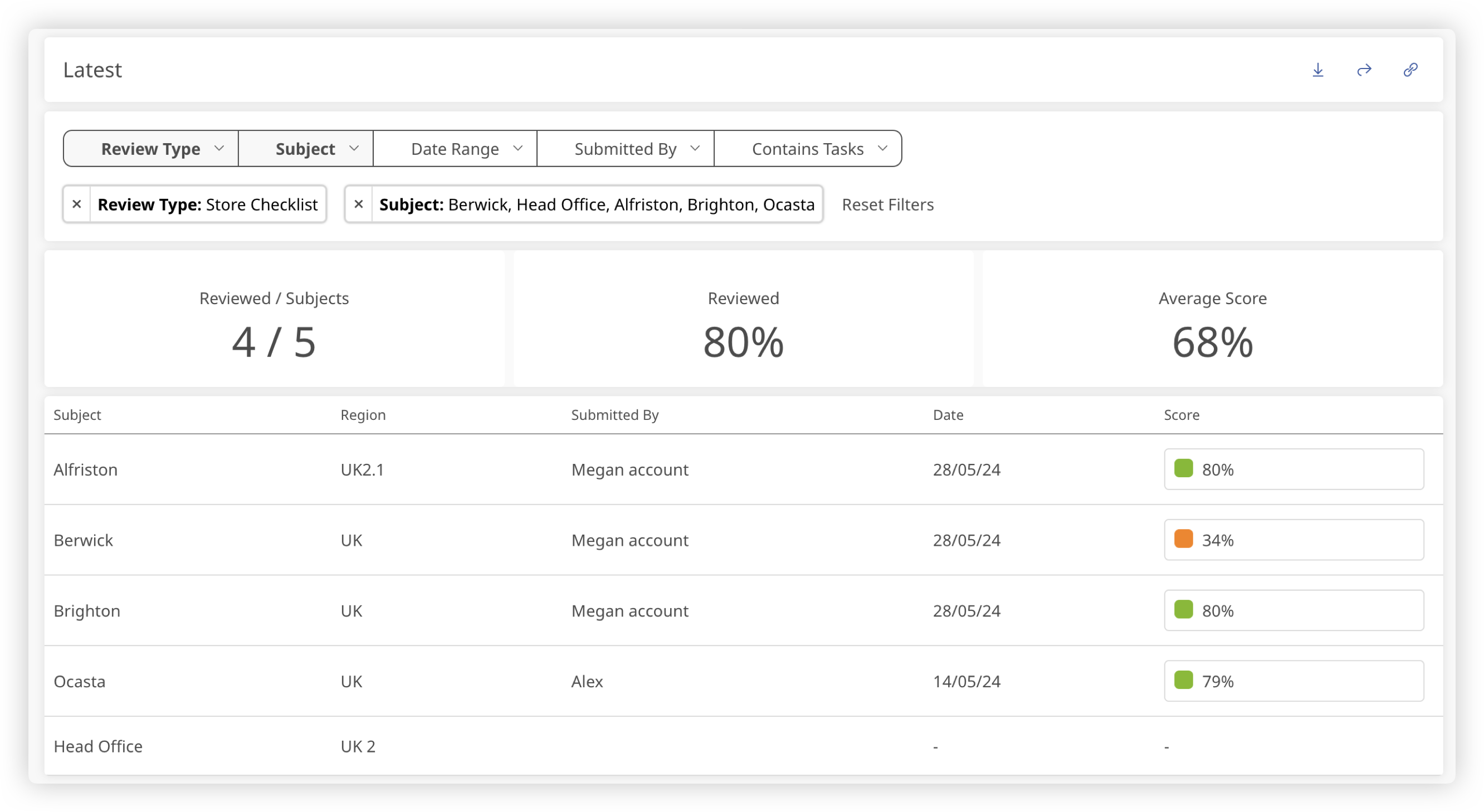Viewport: 1484px width, 812px height.
Task: Click the Average Score card
Action: [1212, 320]
